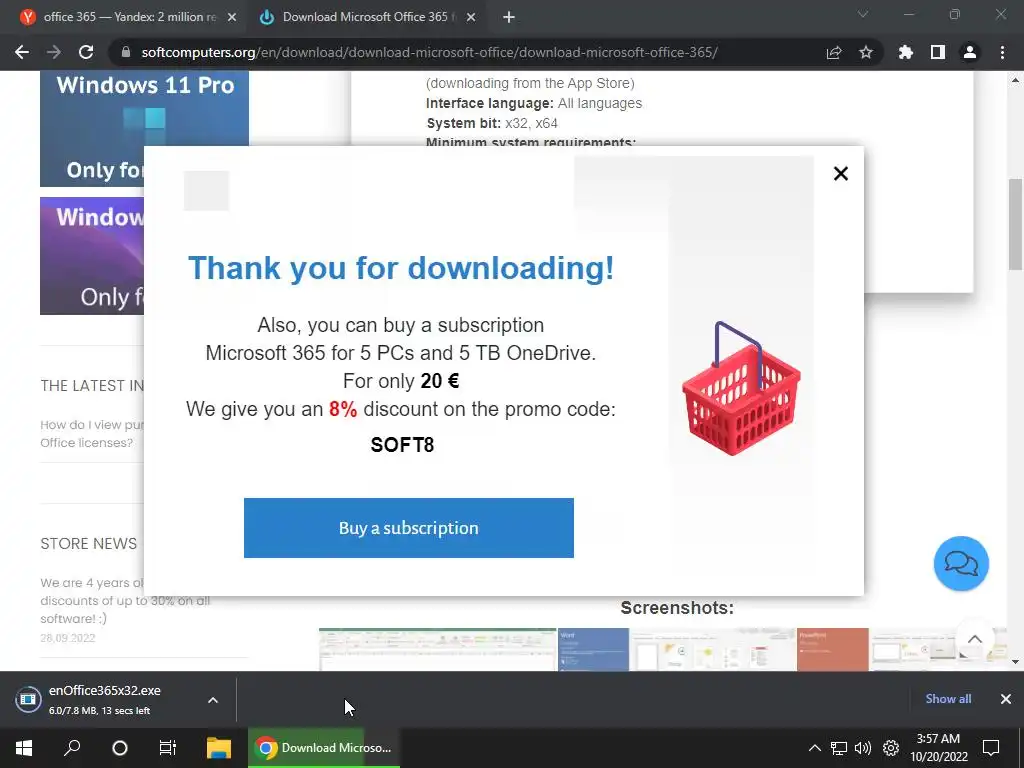
Task: Open the Extensions puzzle icon
Action: point(906,52)
